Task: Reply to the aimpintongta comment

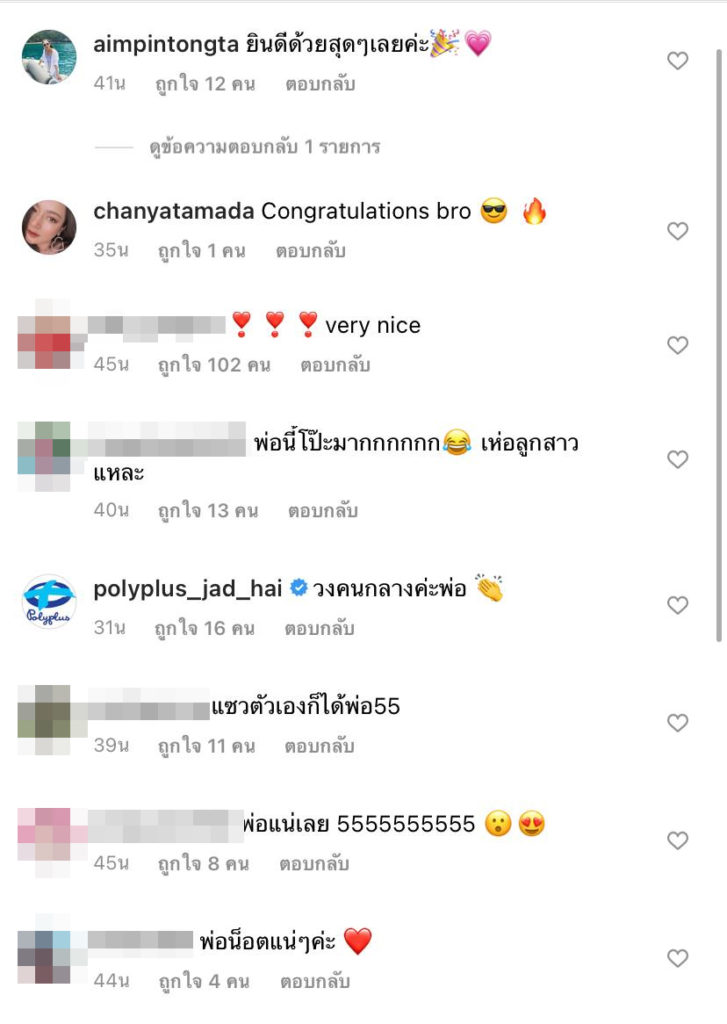Action: [x=320, y=84]
